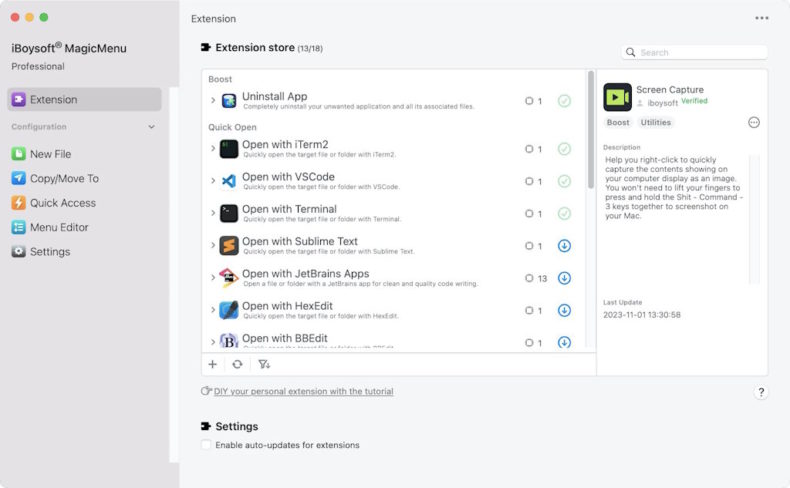
Task: Click the add extension plus icon
Action: coord(213,365)
